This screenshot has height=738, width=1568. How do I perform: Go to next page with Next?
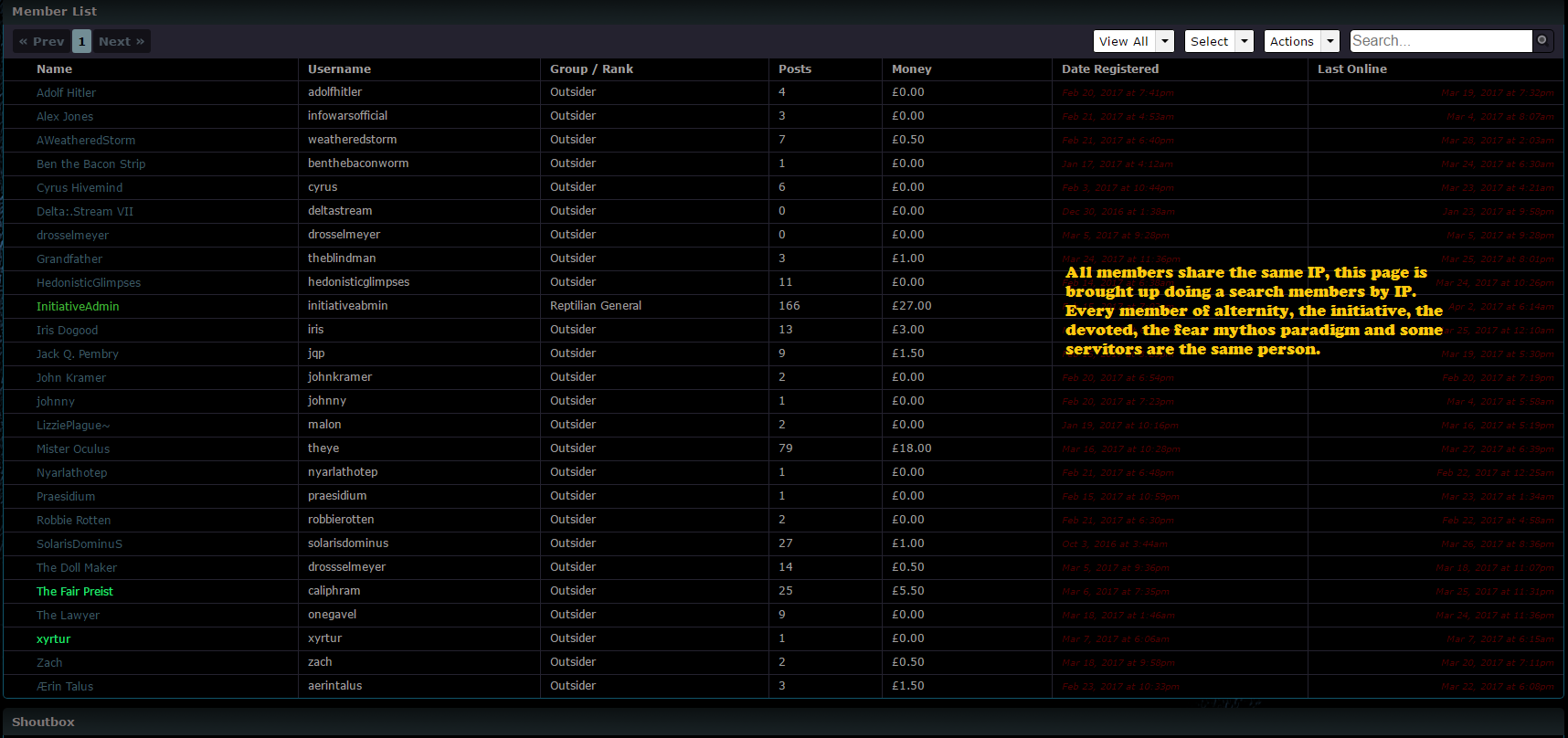(122, 41)
